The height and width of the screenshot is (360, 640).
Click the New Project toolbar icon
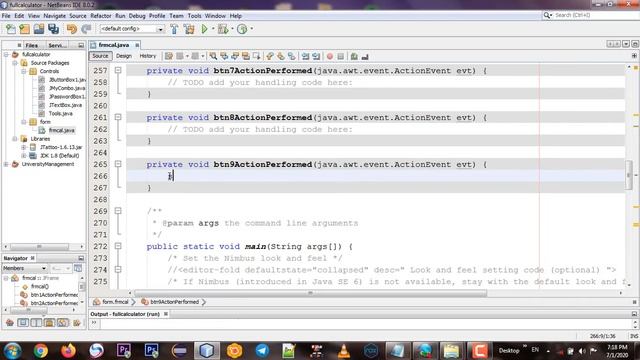pyautogui.click(x=24, y=29)
